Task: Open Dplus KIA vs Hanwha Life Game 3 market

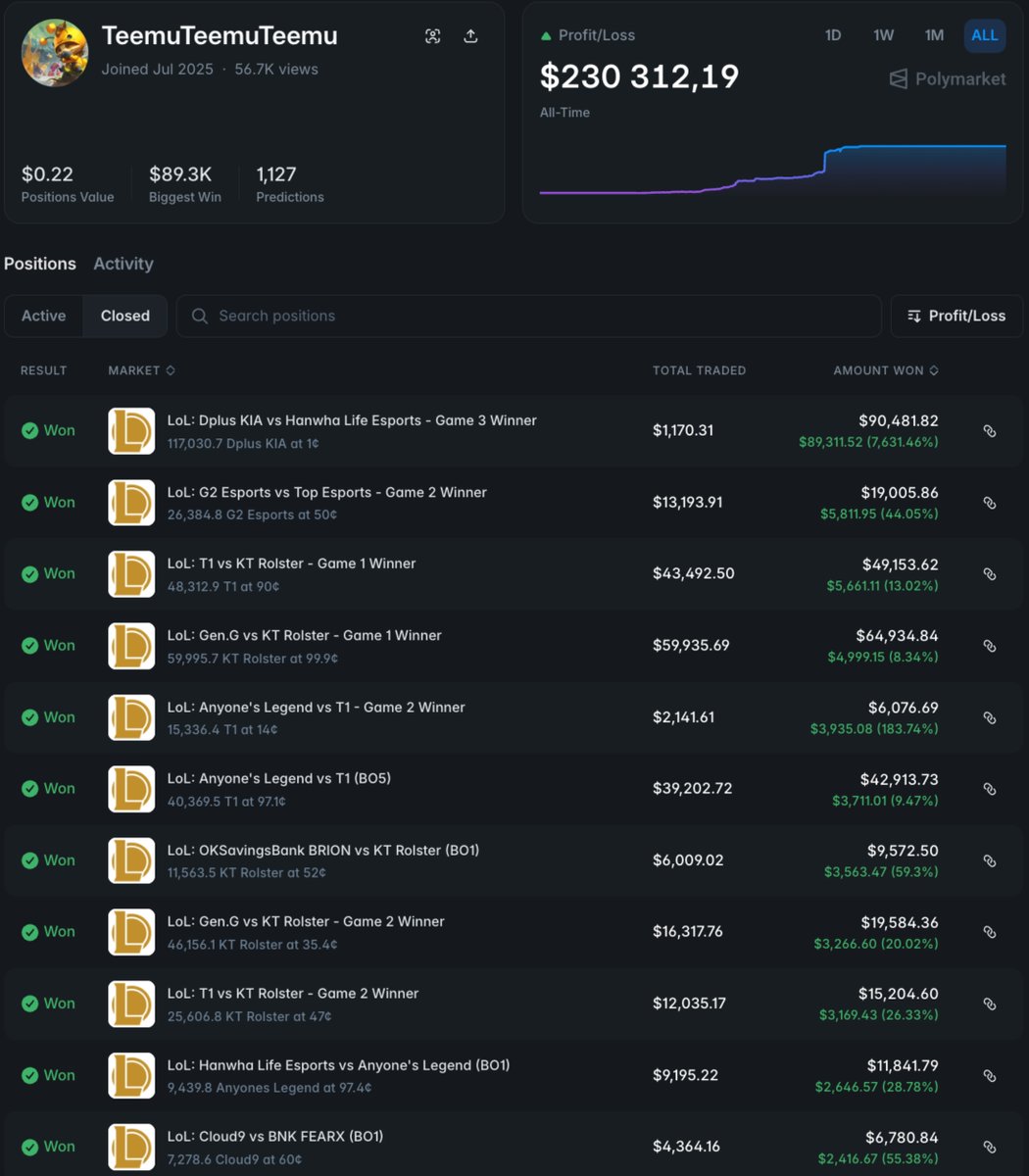Action: (x=352, y=420)
